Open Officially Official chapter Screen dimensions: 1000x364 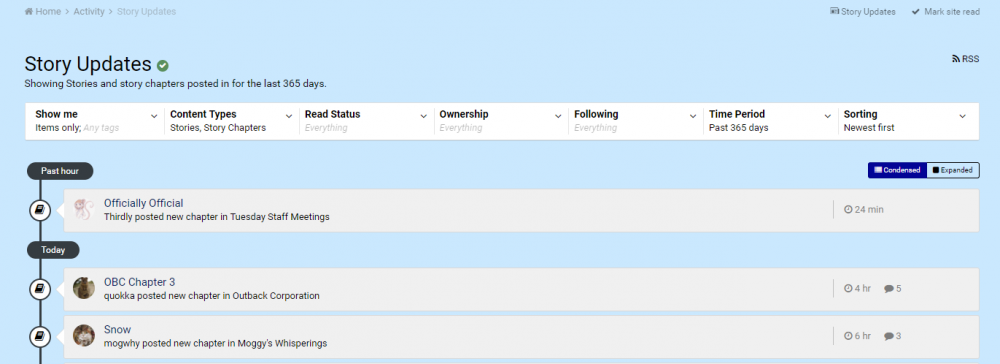[x=143, y=203]
